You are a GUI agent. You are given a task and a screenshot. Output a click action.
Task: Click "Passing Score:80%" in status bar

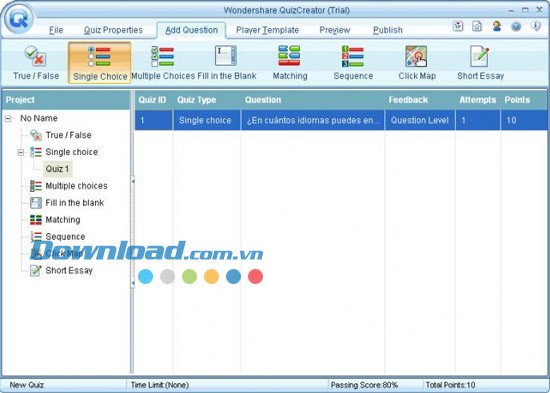point(364,385)
